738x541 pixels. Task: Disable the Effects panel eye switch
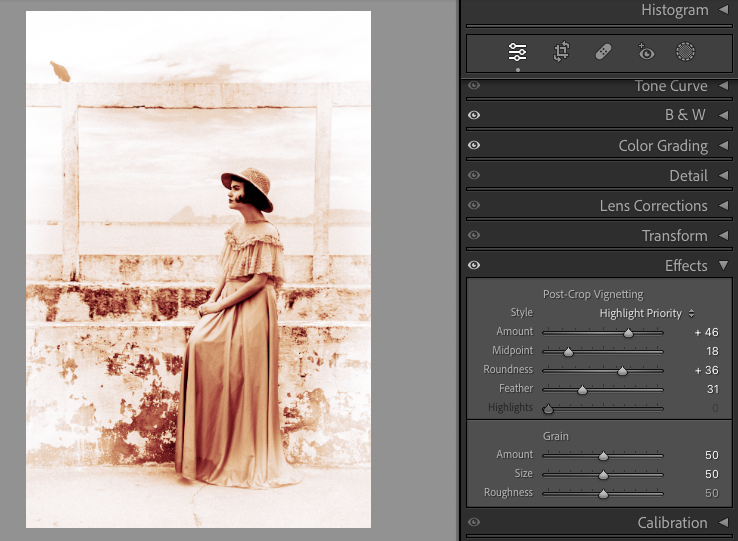click(474, 266)
